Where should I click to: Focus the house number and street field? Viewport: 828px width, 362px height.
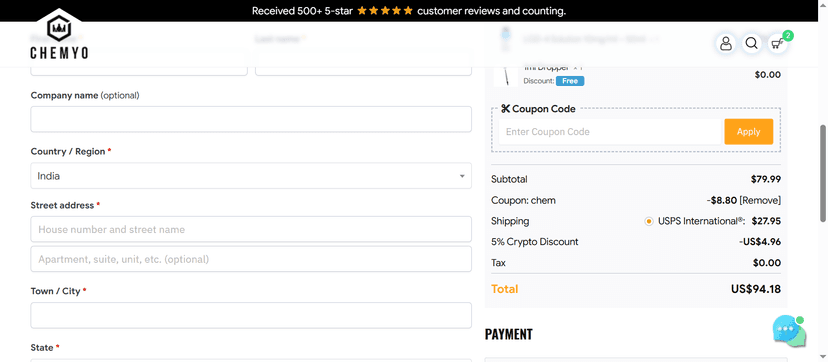coord(251,229)
